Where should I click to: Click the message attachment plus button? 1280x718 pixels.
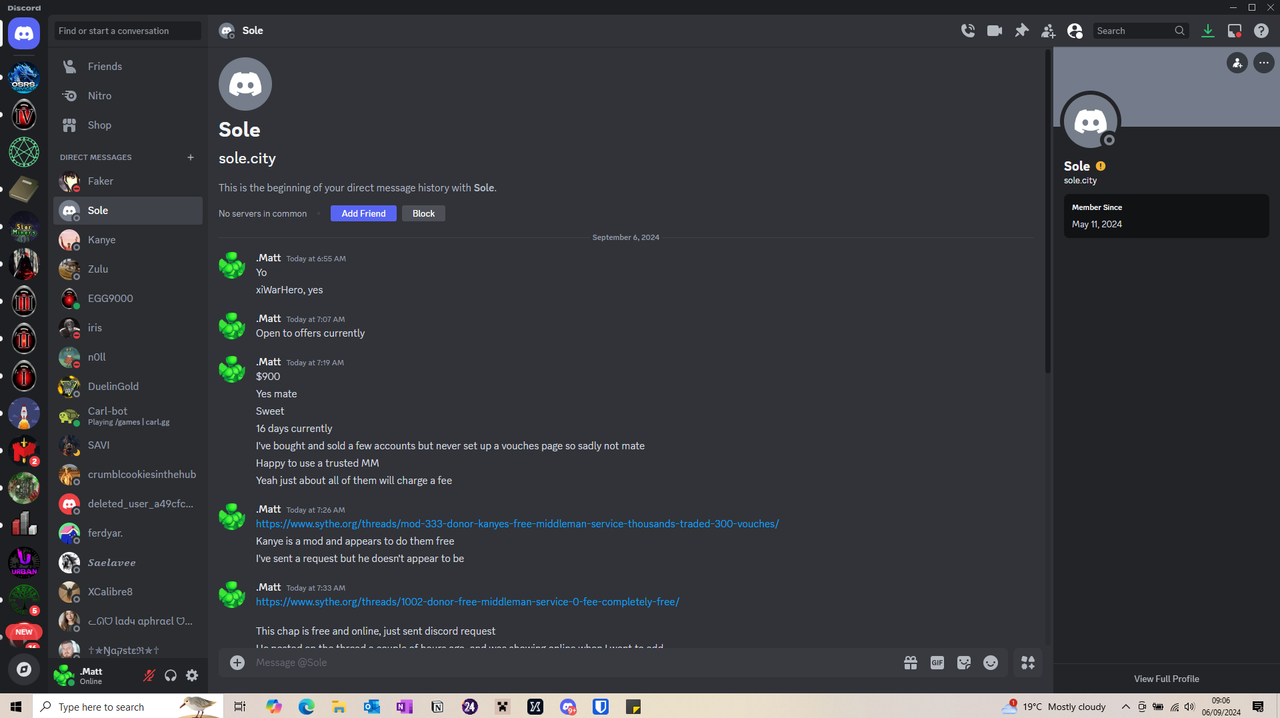tap(237, 663)
